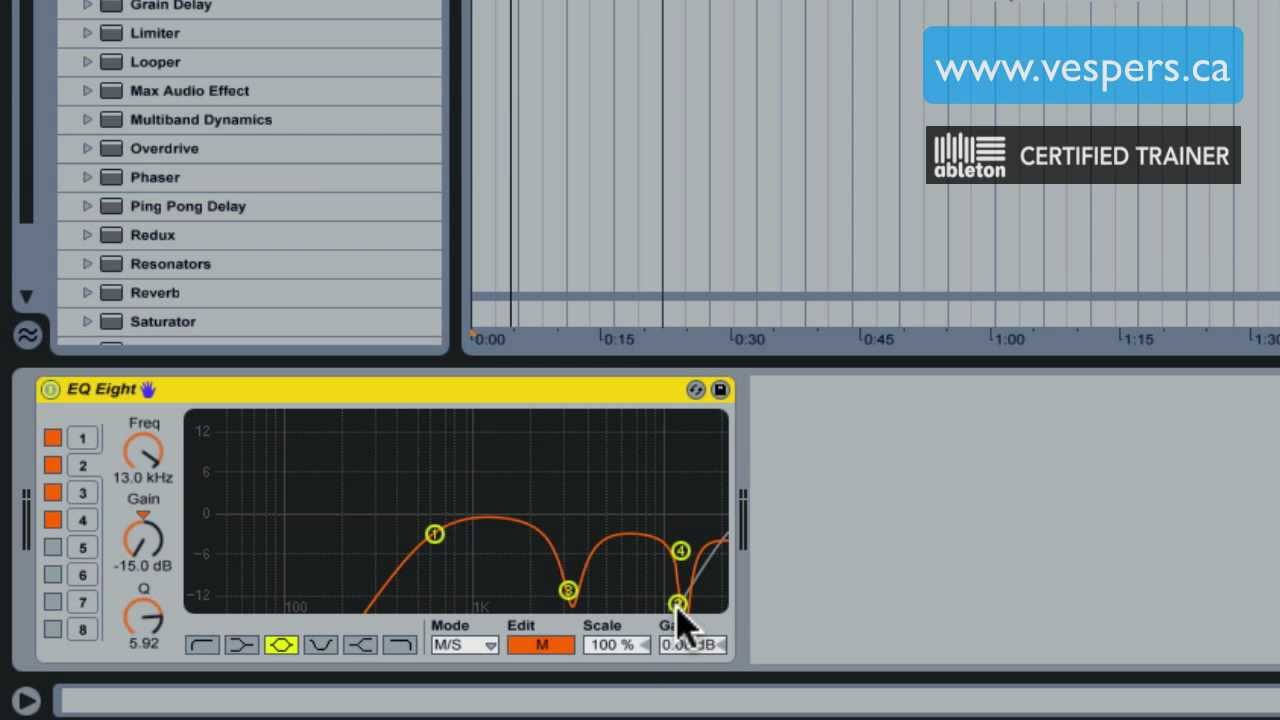Select band 5 number button
Viewport: 1280px width, 720px height.
click(83, 547)
